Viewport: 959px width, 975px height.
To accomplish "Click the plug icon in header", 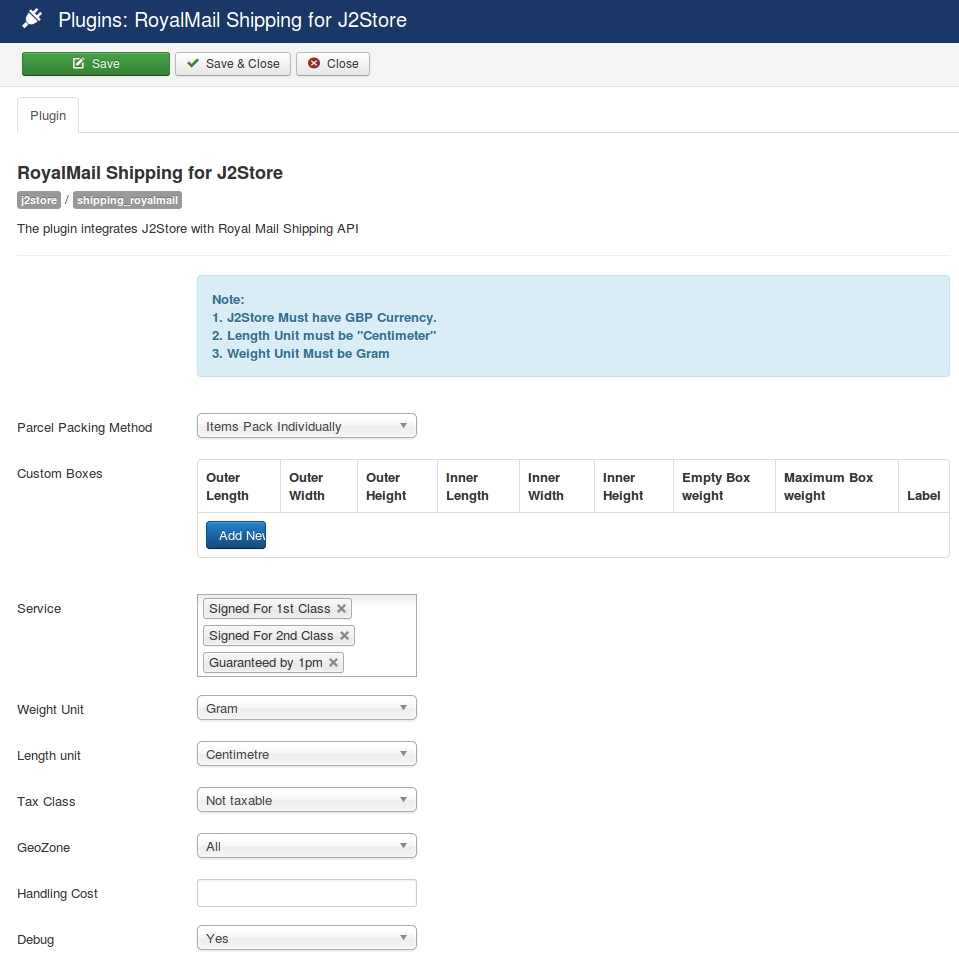I will click(32, 19).
